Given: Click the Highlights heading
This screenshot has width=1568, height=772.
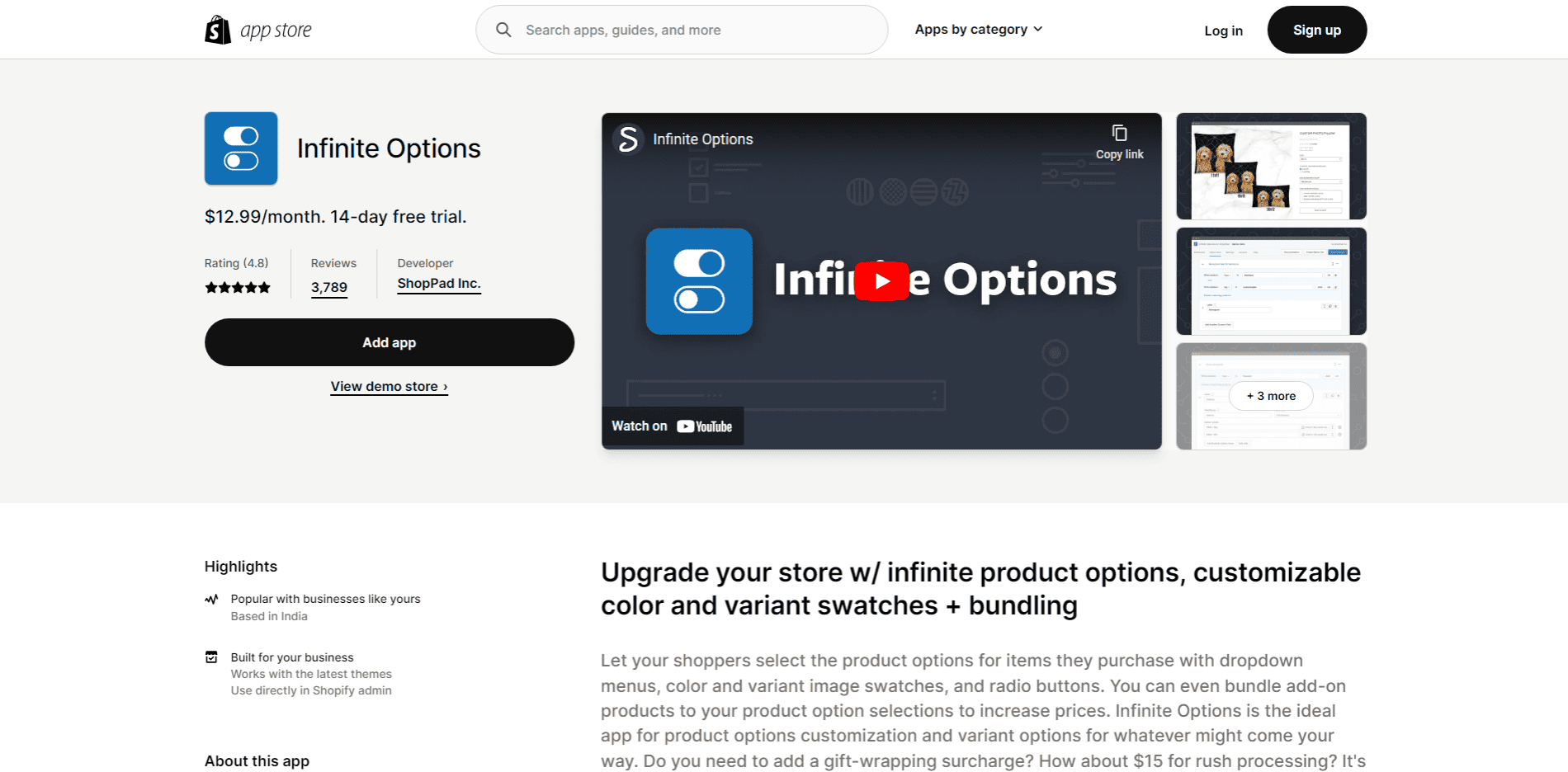Looking at the screenshot, I should 241,567.
